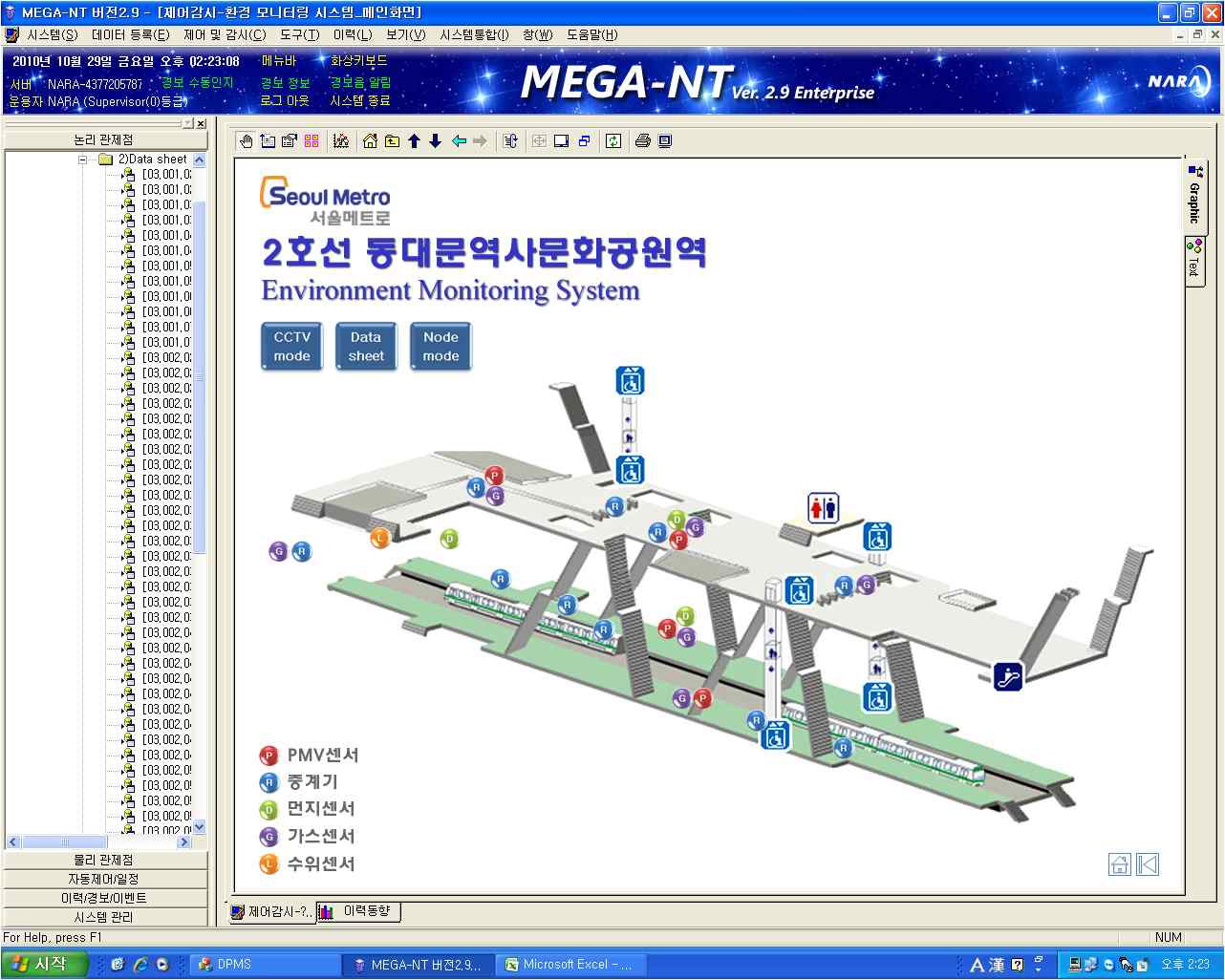Viewport: 1225px width, 980px height.
Task: Expand the 자동제어/일정 panel section
Action: pos(104,879)
